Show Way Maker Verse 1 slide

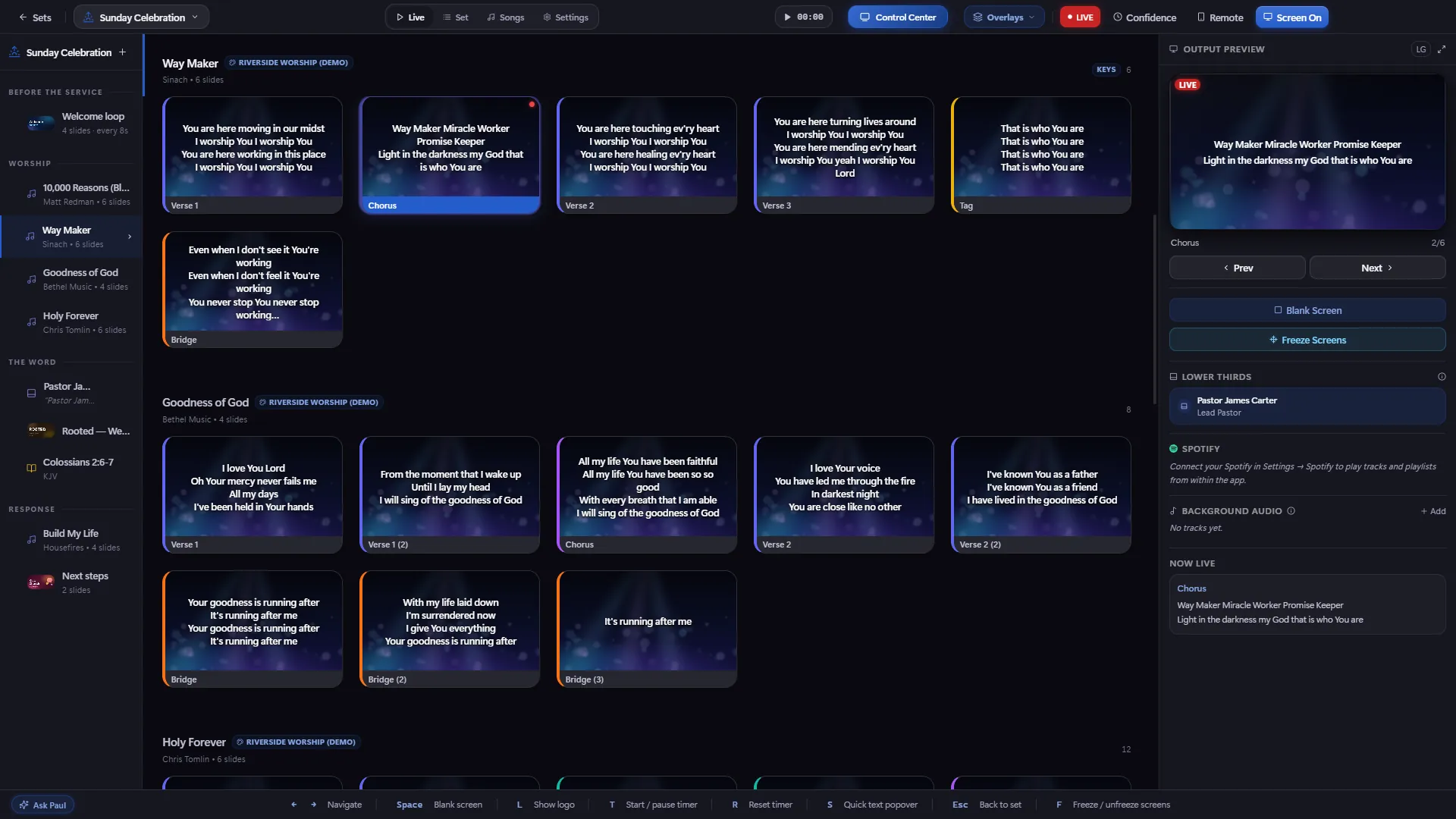253,155
